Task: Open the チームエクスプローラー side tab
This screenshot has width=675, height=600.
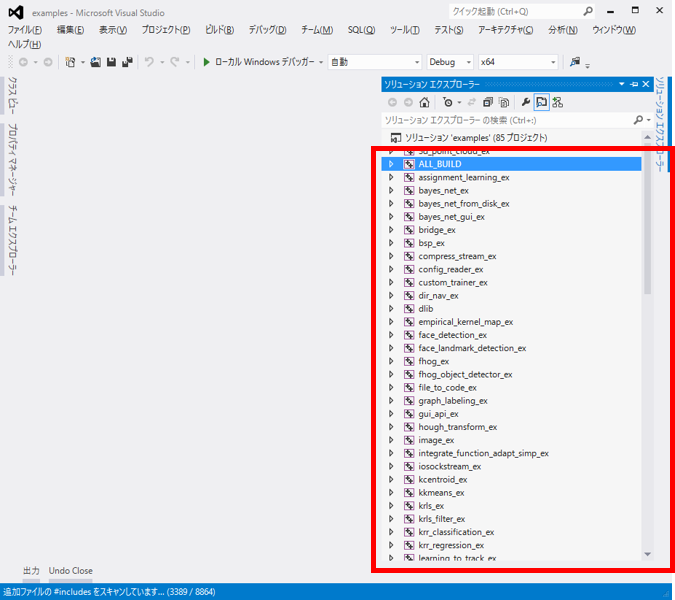Action: (12, 240)
